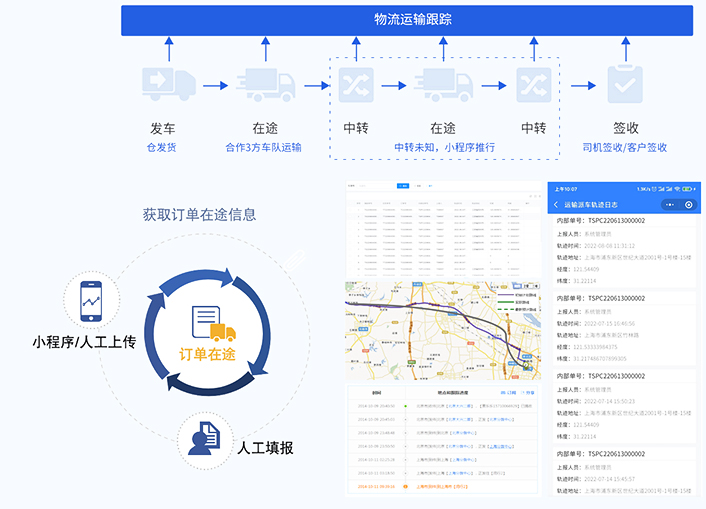Select the track time 2022-07-14 15:50:23
The image size is (706, 509).
609,401
